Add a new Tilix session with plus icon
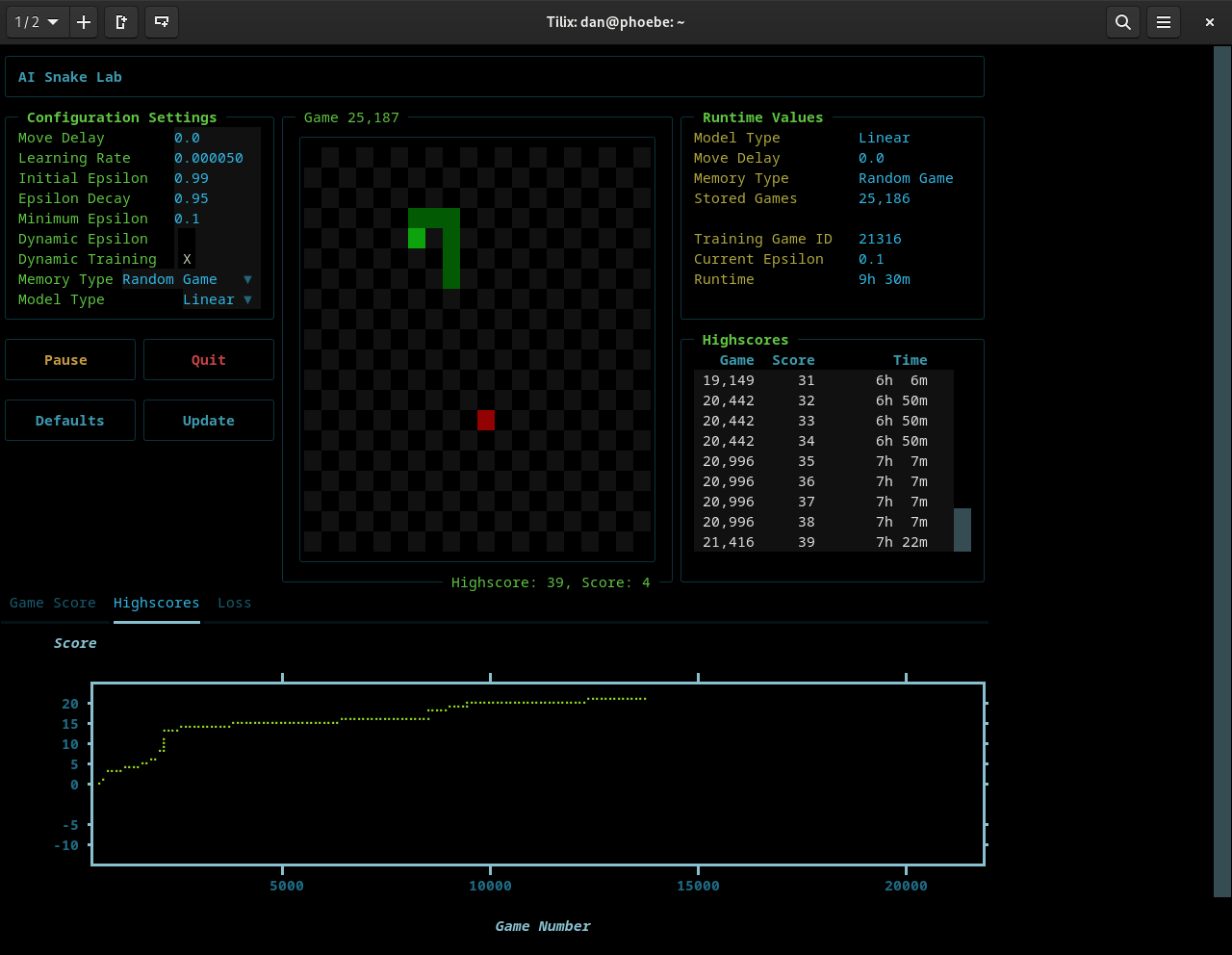This screenshot has height=955, width=1232. pos(84,22)
